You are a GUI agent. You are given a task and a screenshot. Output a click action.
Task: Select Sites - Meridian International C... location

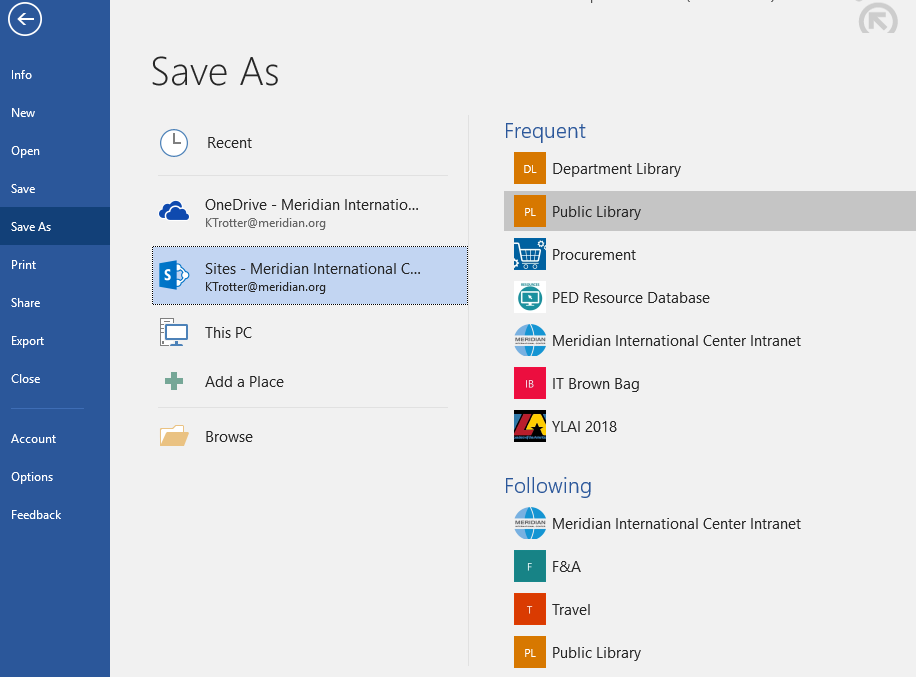310,276
